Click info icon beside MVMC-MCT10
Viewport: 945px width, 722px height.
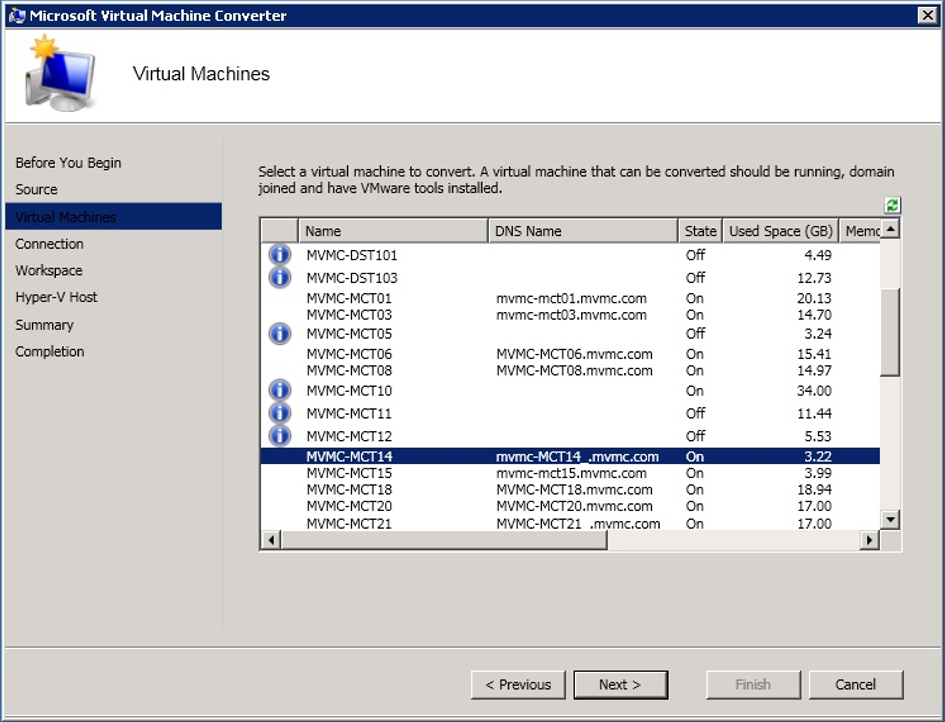280,390
